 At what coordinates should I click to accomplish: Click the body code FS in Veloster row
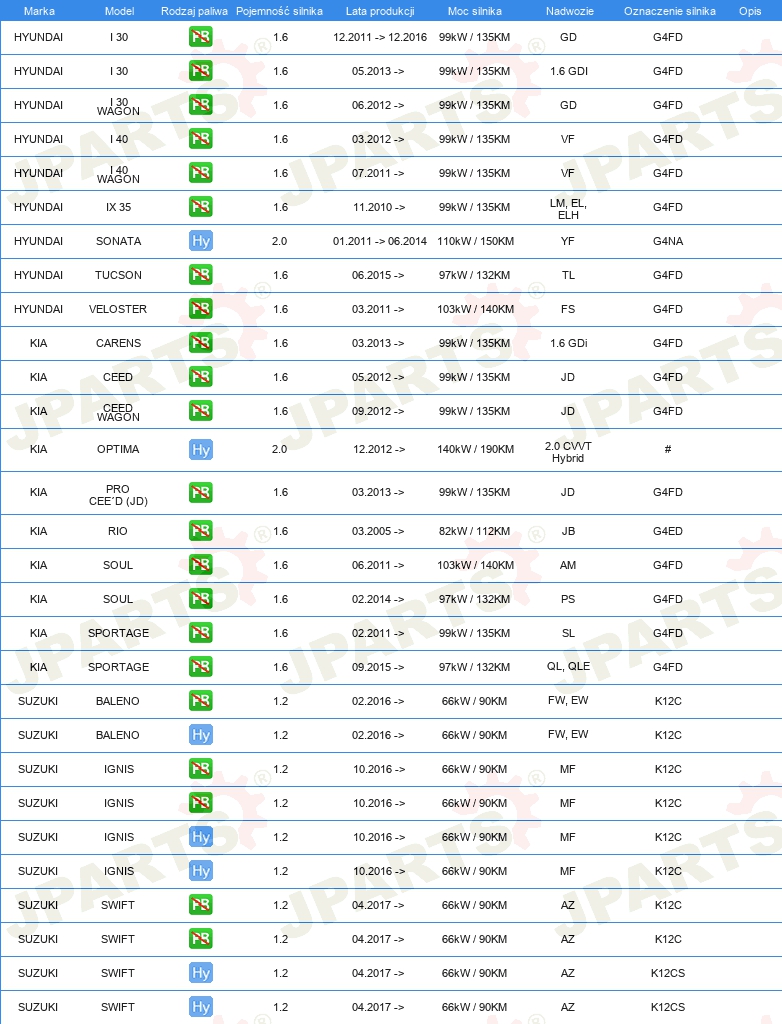point(568,309)
